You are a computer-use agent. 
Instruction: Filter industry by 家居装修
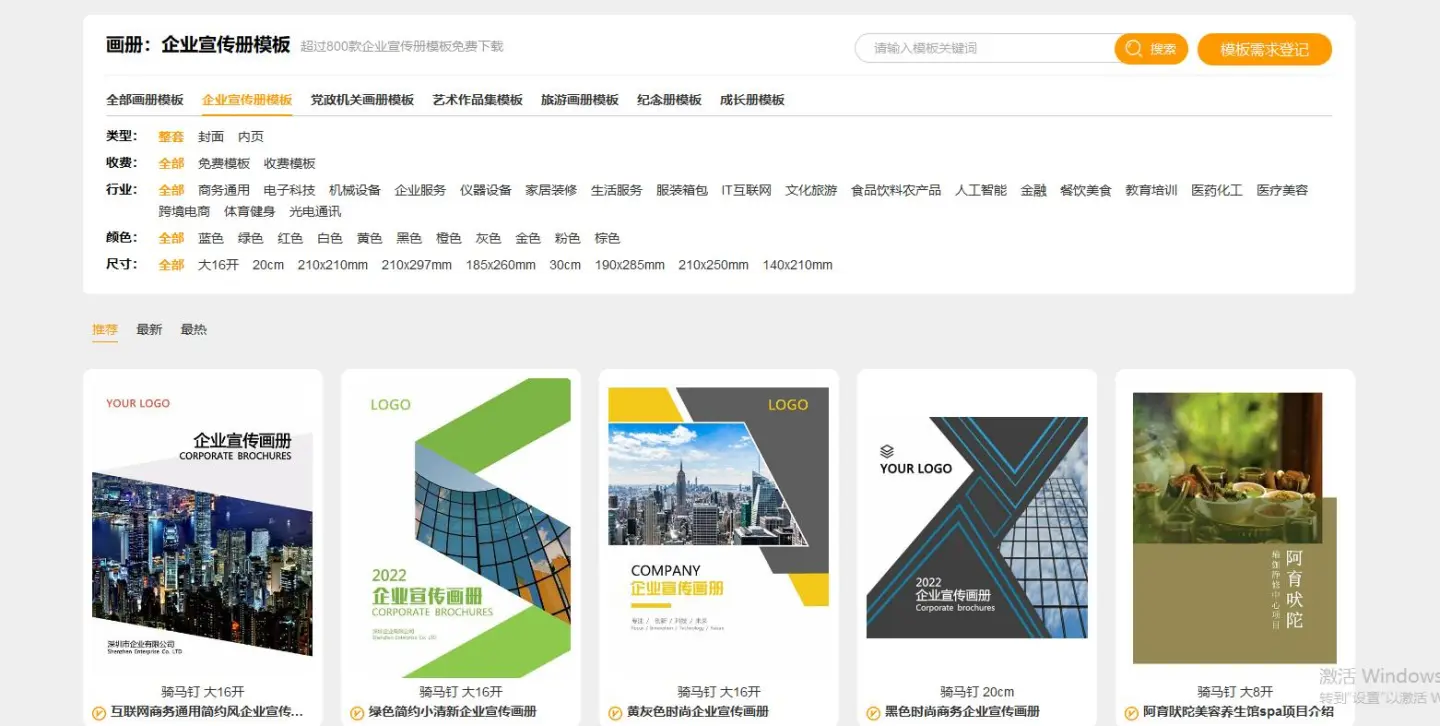(551, 190)
